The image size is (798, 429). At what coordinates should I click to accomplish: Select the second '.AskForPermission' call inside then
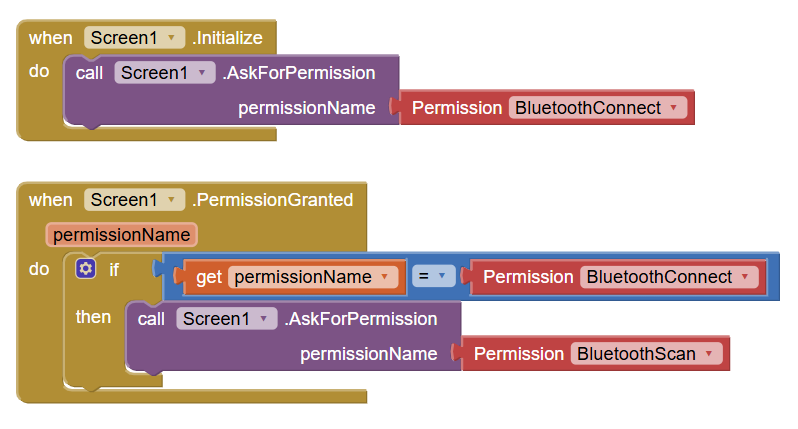coord(361,319)
